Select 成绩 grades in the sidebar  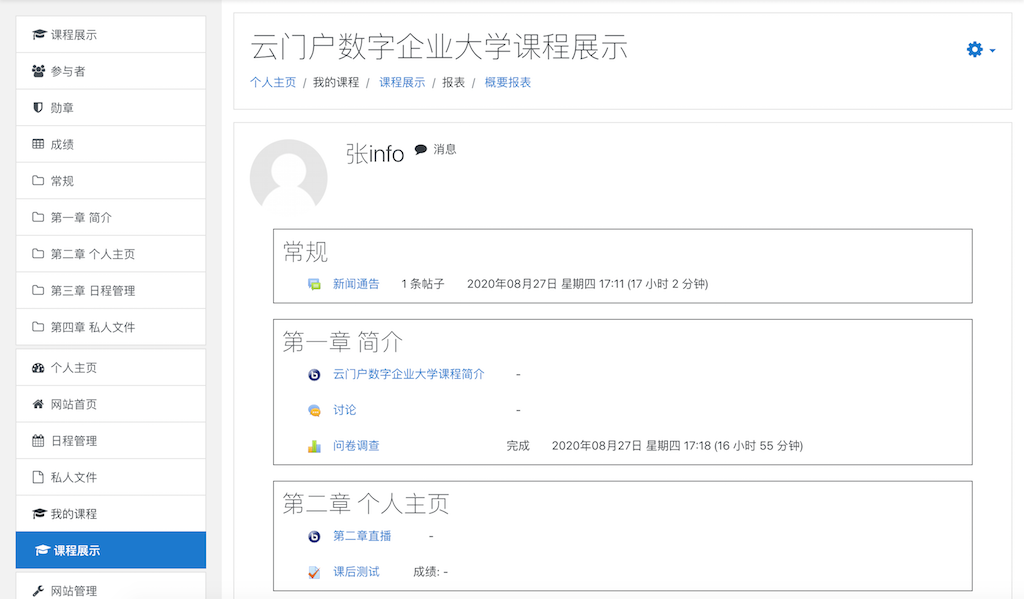111,144
